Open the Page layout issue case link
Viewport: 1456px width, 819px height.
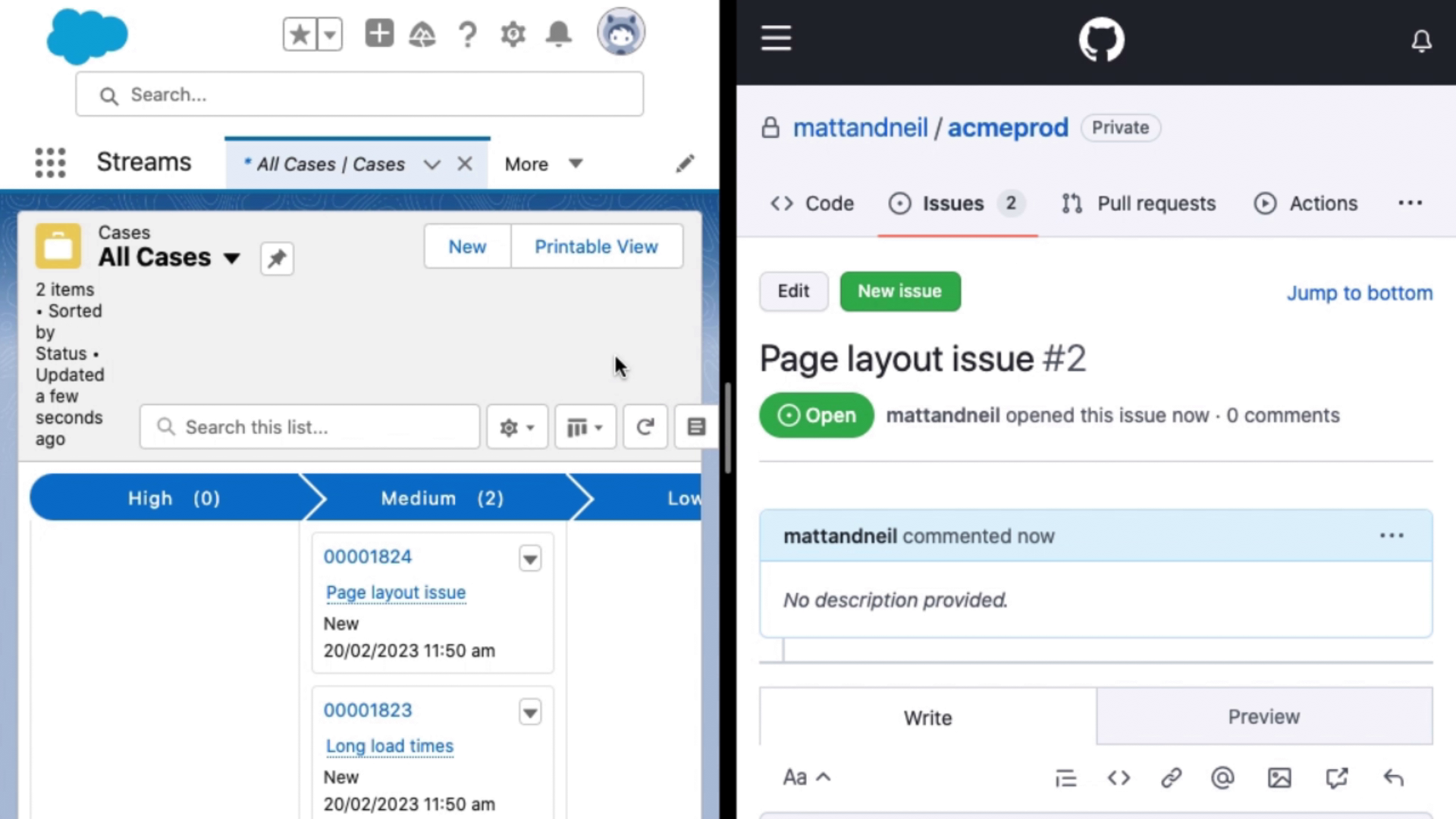tap(395, 592)
